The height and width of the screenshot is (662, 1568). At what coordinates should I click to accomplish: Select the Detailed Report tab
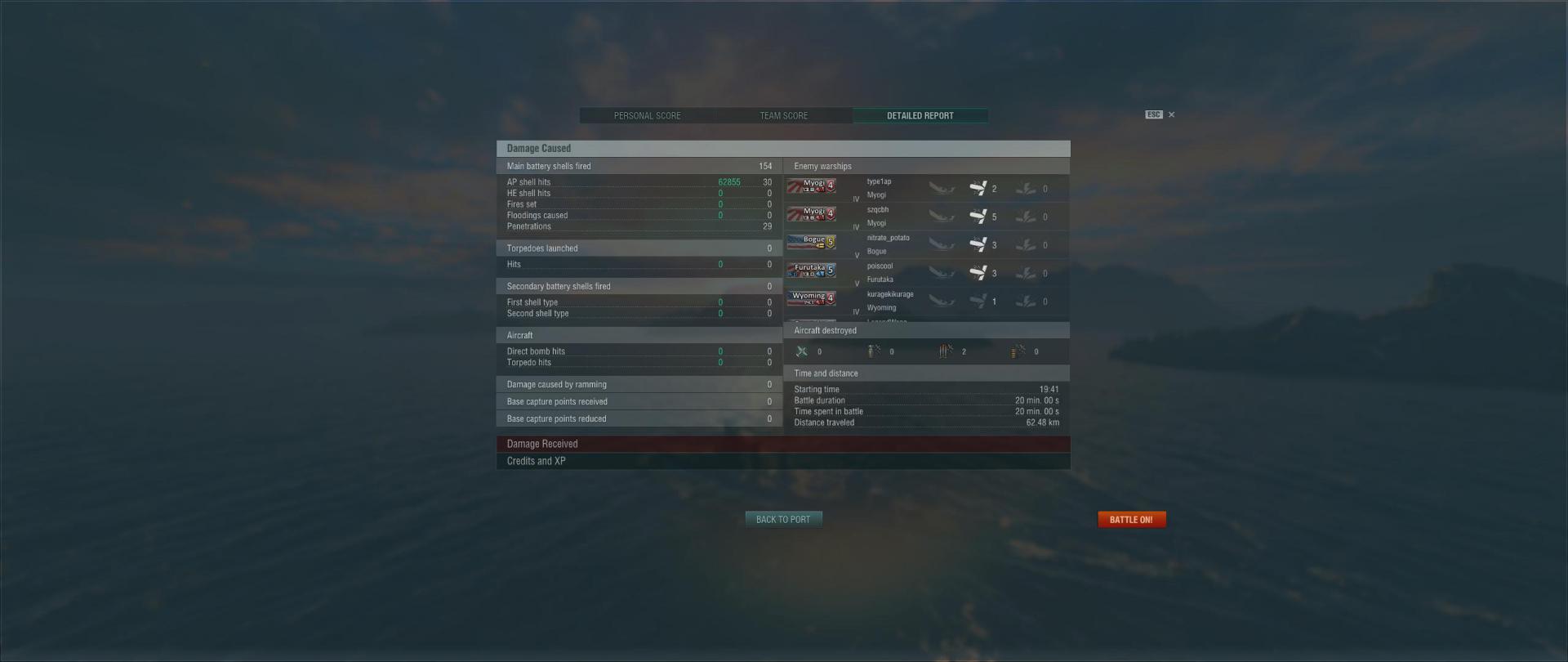[920, 116]
